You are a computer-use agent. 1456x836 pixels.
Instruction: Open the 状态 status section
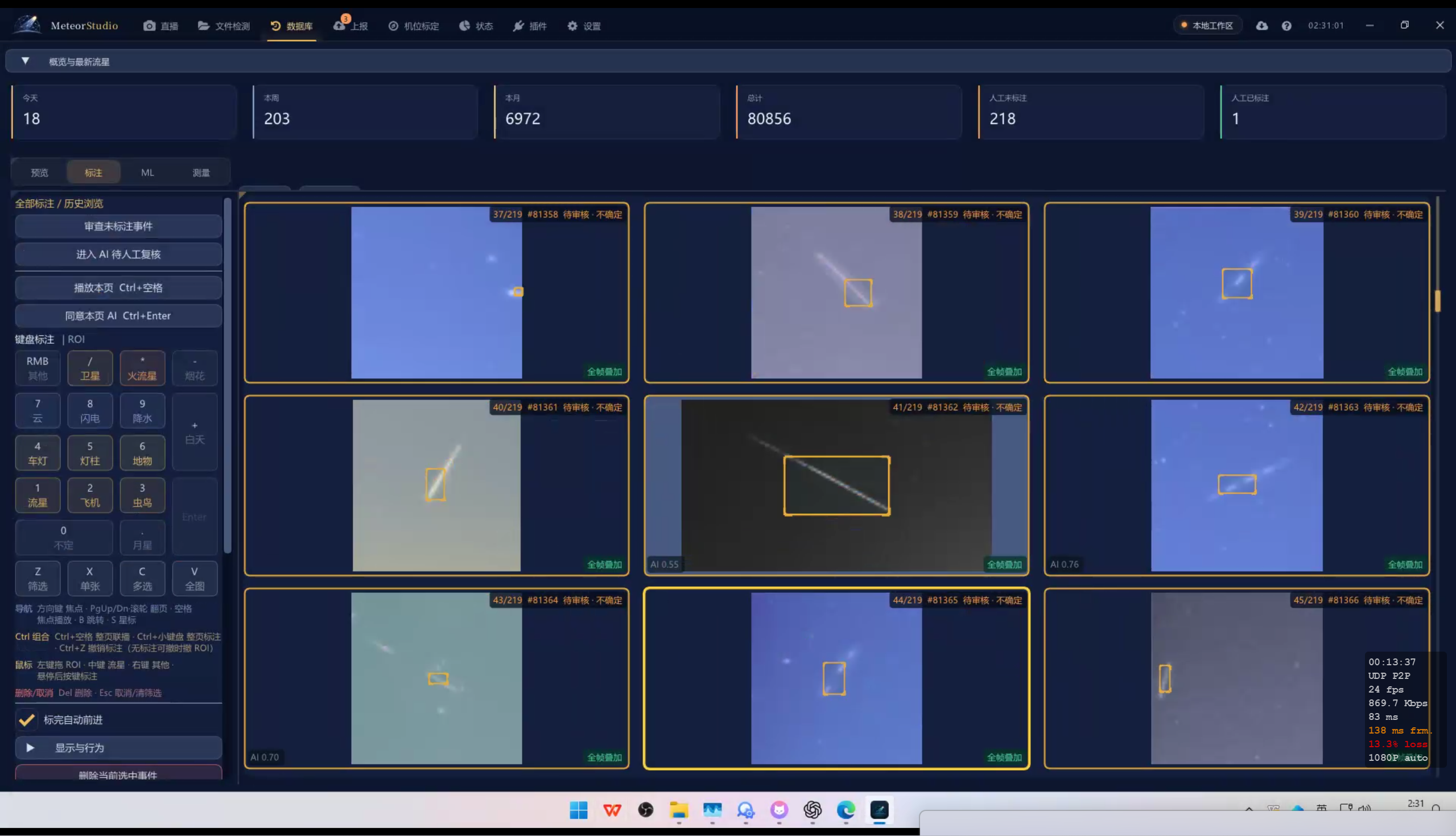476,26
